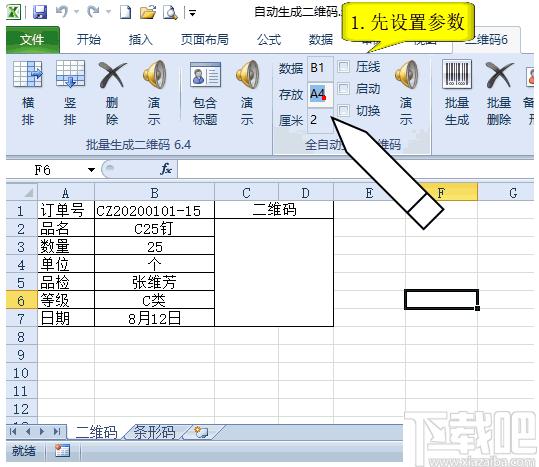Image resolution: width=539 pixels, height=467 pixels.
Task: Open the undo history dropdown arrow
Action: (x=76, y=12)
